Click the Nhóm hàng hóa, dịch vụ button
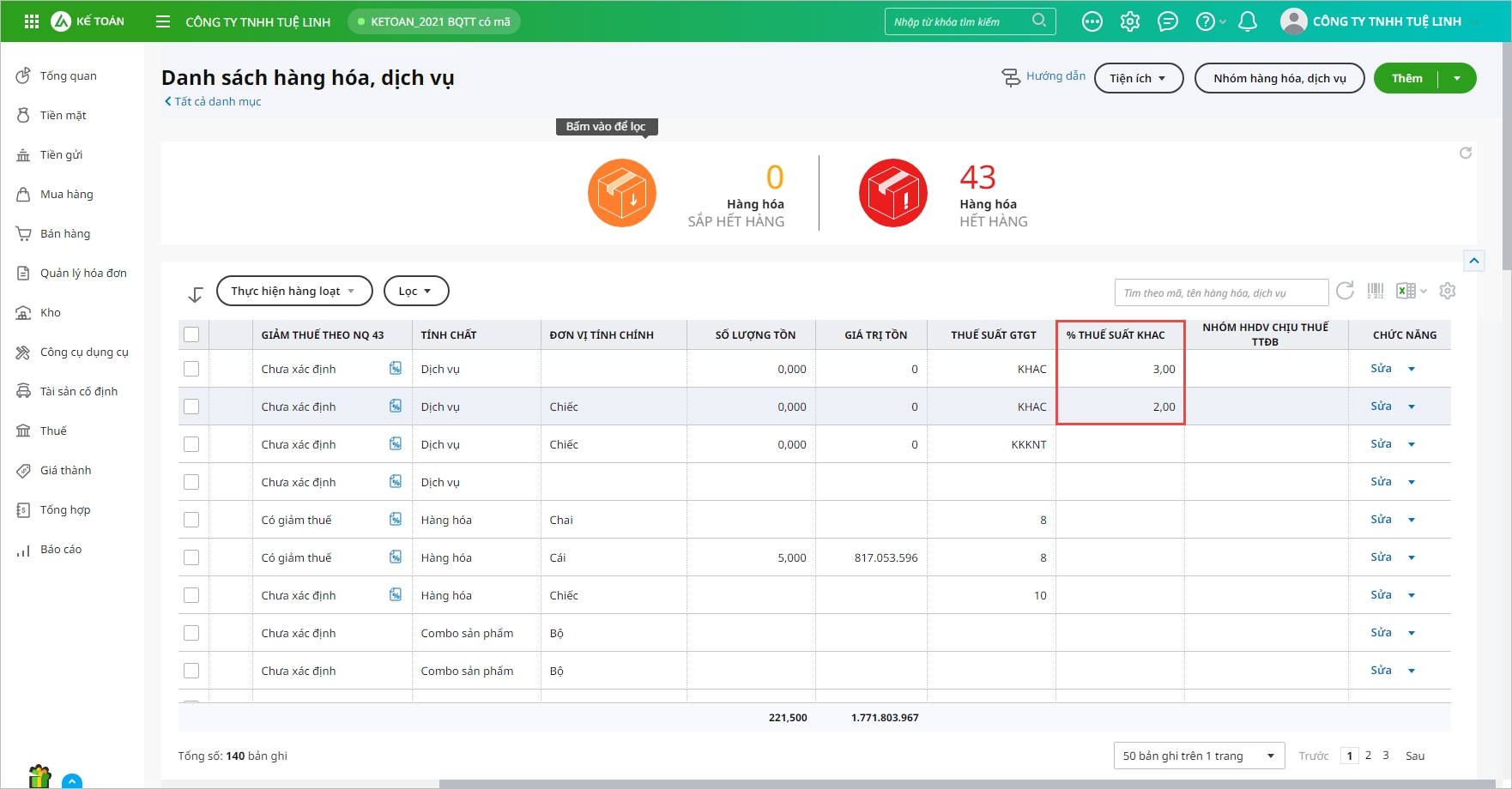Viewport: 1512px width, 789px height. pyautogui.click(x=1279, y=78)
